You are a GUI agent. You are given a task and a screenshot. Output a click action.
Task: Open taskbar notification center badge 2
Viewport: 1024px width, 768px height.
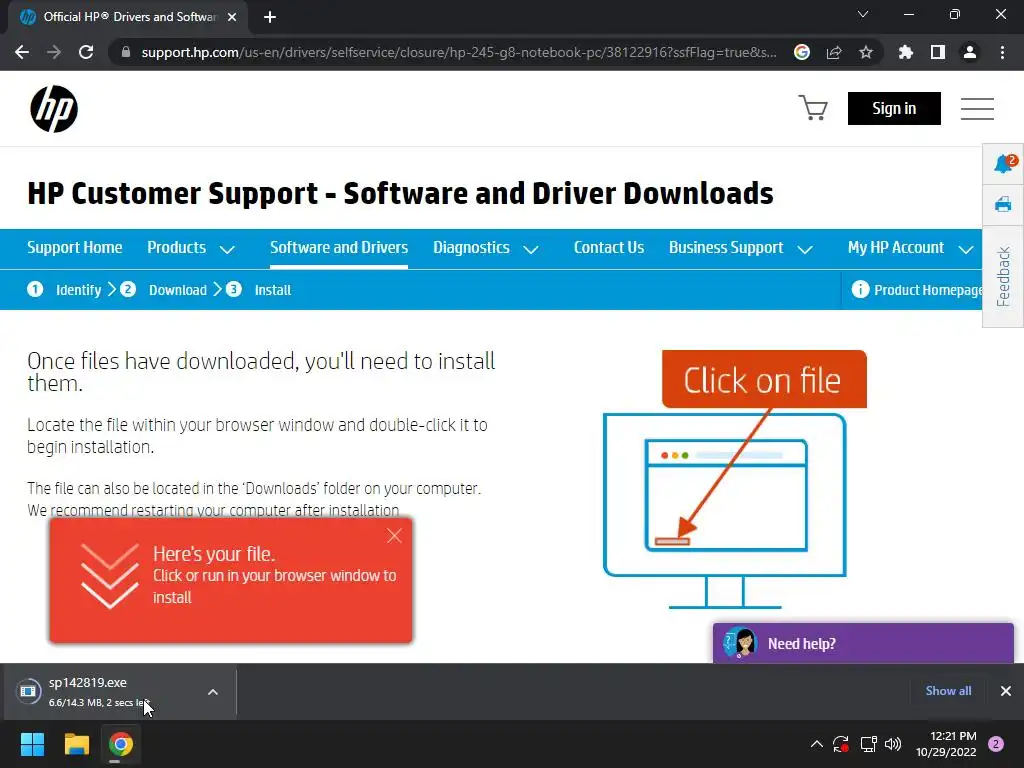pyautogui.click(x=996, y=744)
